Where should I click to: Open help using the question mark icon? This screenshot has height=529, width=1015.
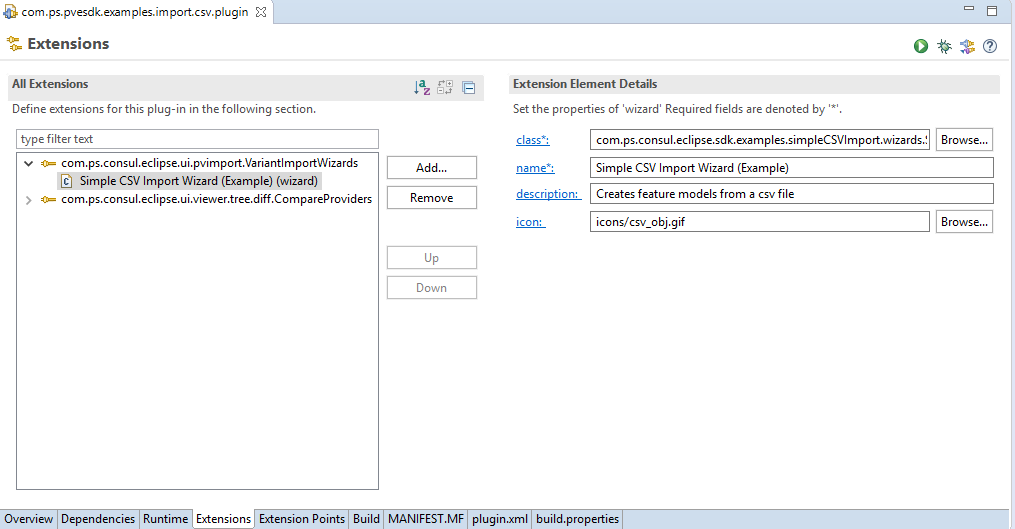990,46
